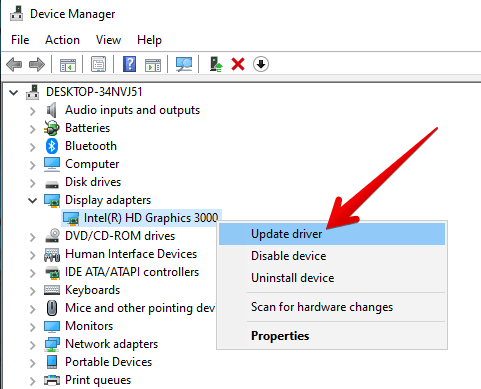The width and height of the screenshot is (481, 389).
Task: Click the Computer monitor icon
Action: click(x=52, y=164)
